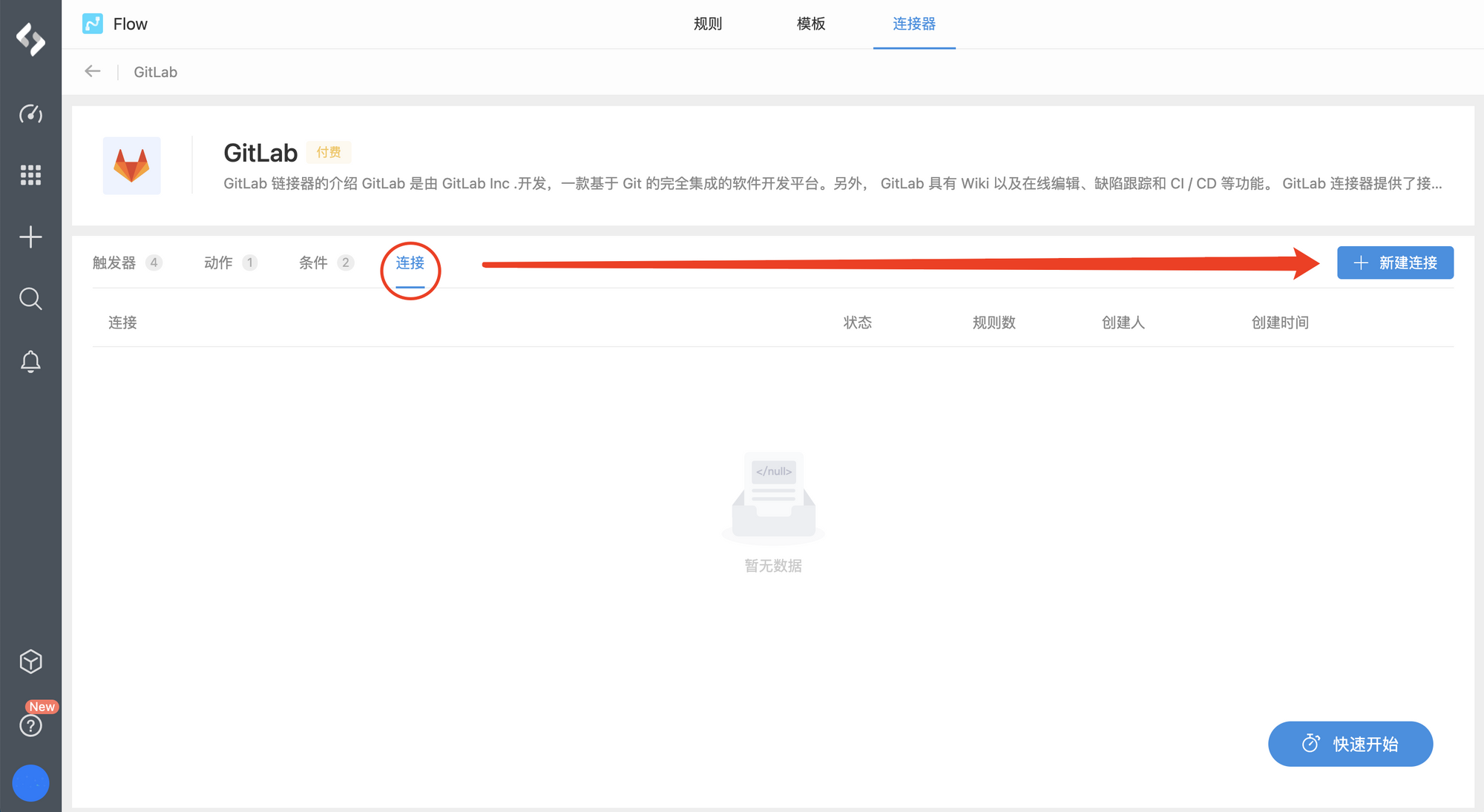Image resolution: width=1484 pixels, height=812 pixels.
Task: Click the 状态 column header
Action: [858, 323]
